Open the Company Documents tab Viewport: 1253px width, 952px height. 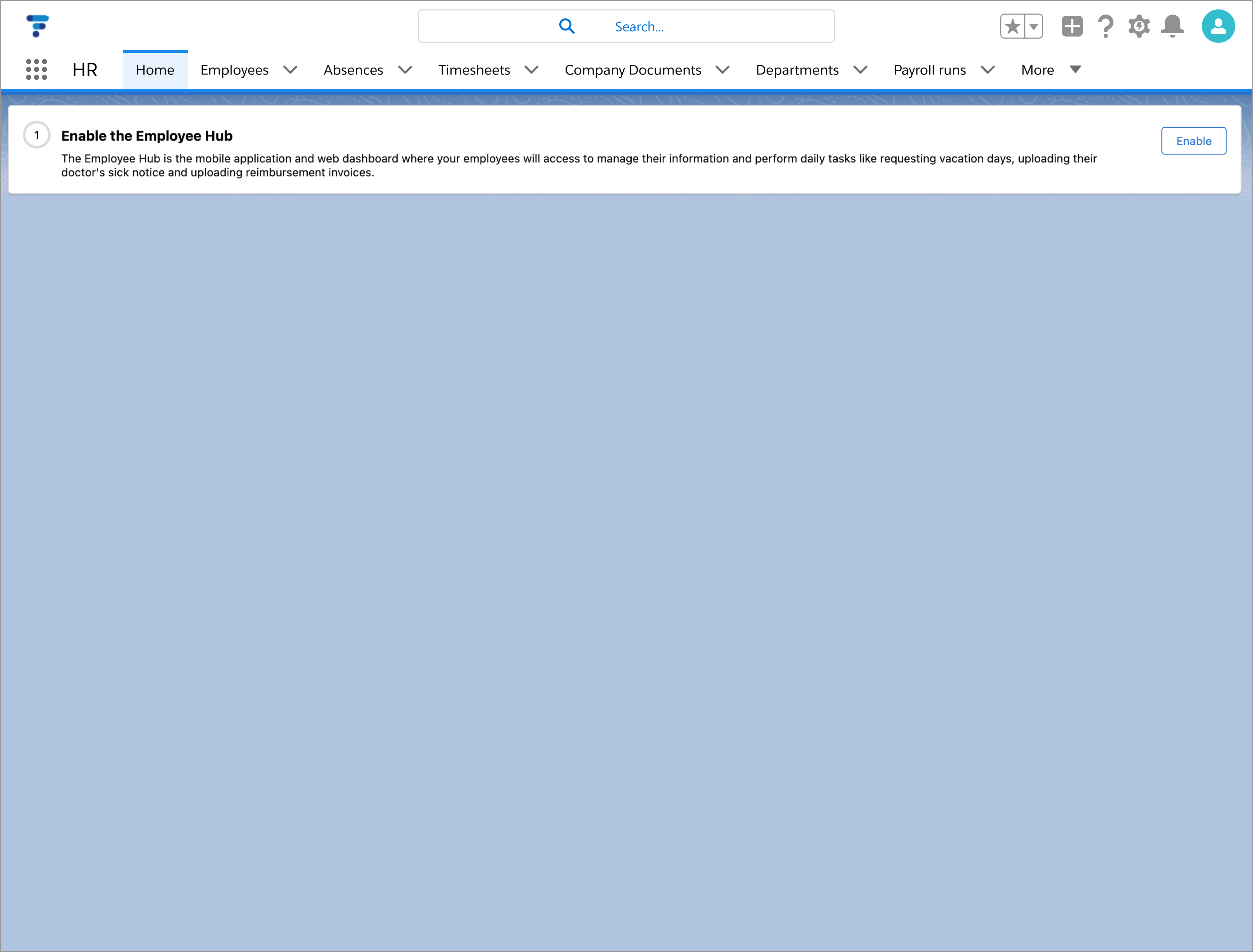coord(632,70)
